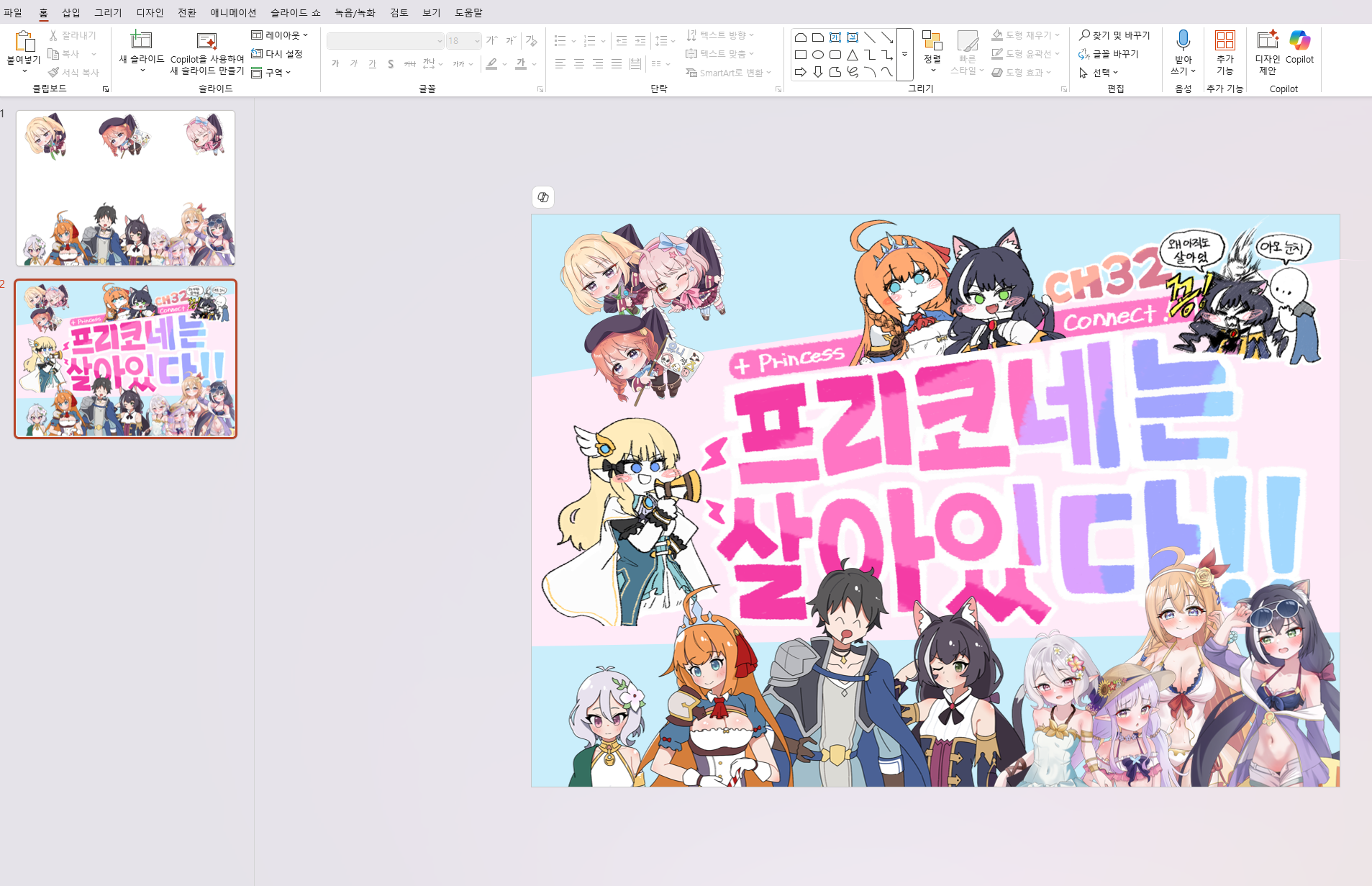
Task: Open the 선택 select dropdown
Action: (1099, 73)
